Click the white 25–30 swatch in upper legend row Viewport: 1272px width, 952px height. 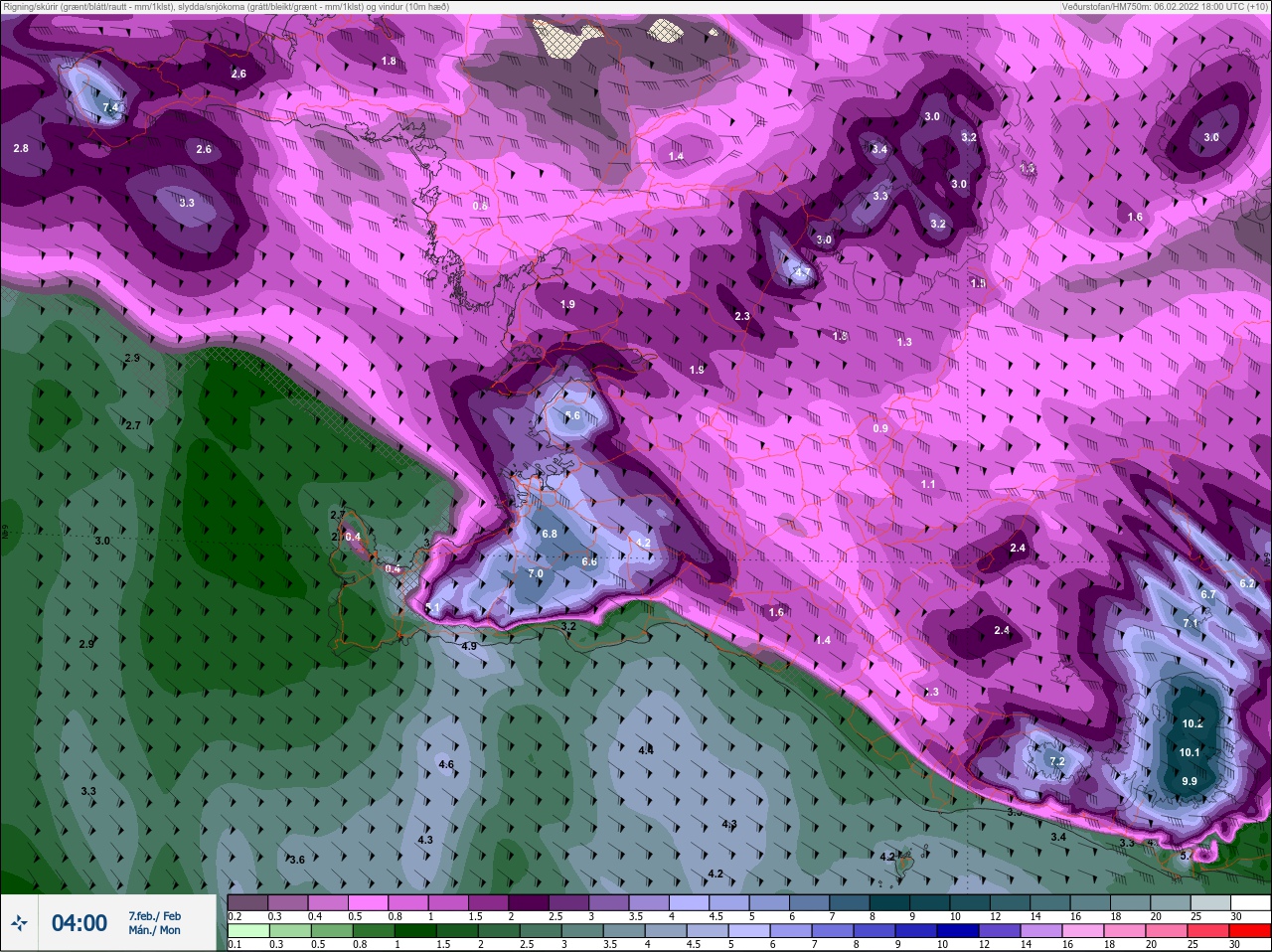click(x=1251, y=902)
